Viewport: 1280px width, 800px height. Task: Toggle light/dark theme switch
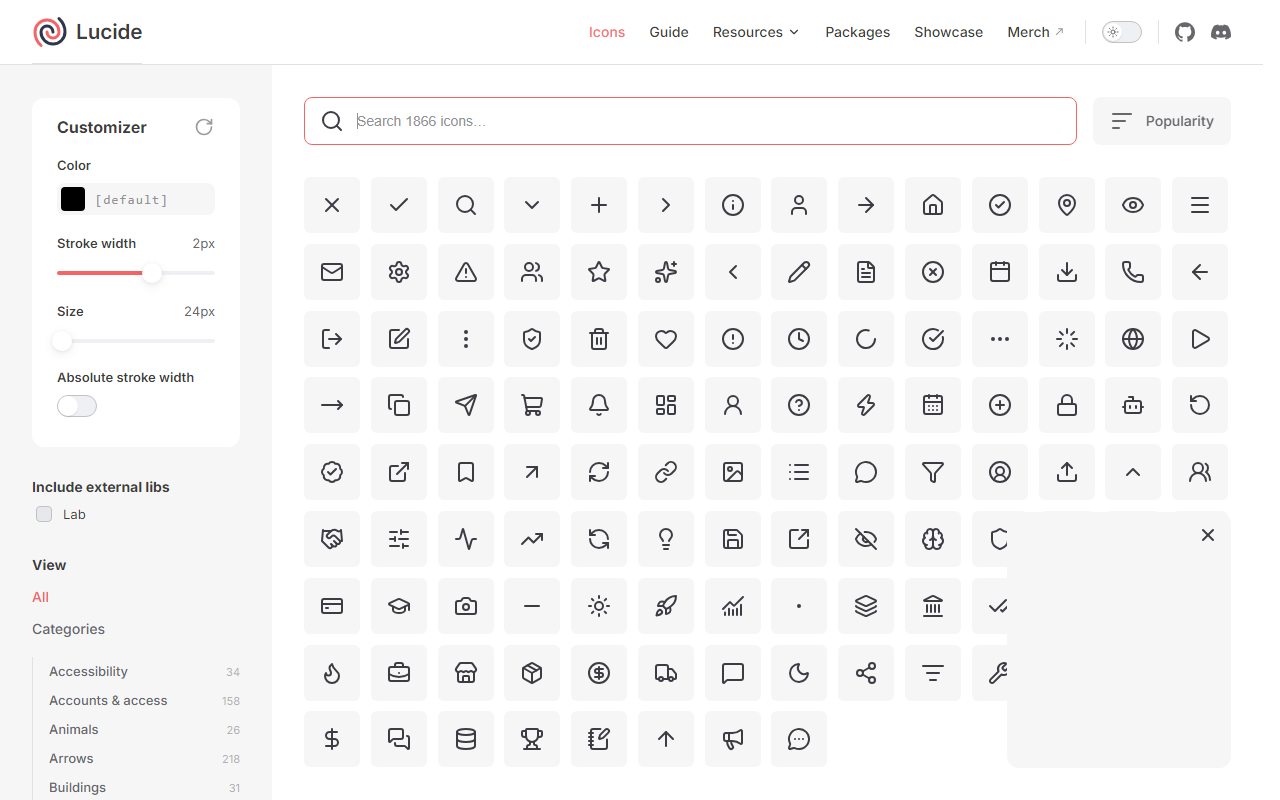pos(1122,32)
